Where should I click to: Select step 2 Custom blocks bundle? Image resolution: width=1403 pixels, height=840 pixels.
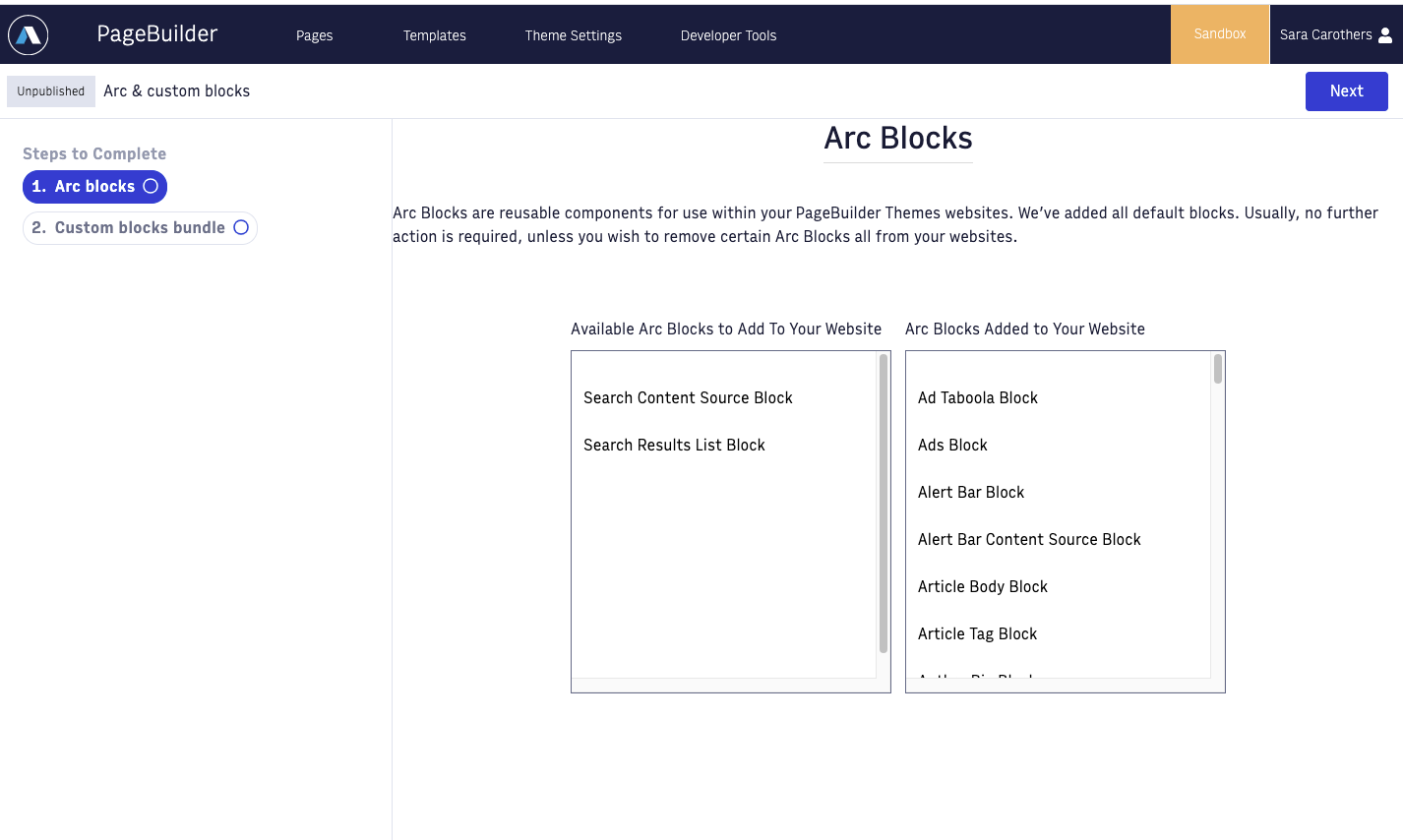pyautogui.click(x=140, y=228)
